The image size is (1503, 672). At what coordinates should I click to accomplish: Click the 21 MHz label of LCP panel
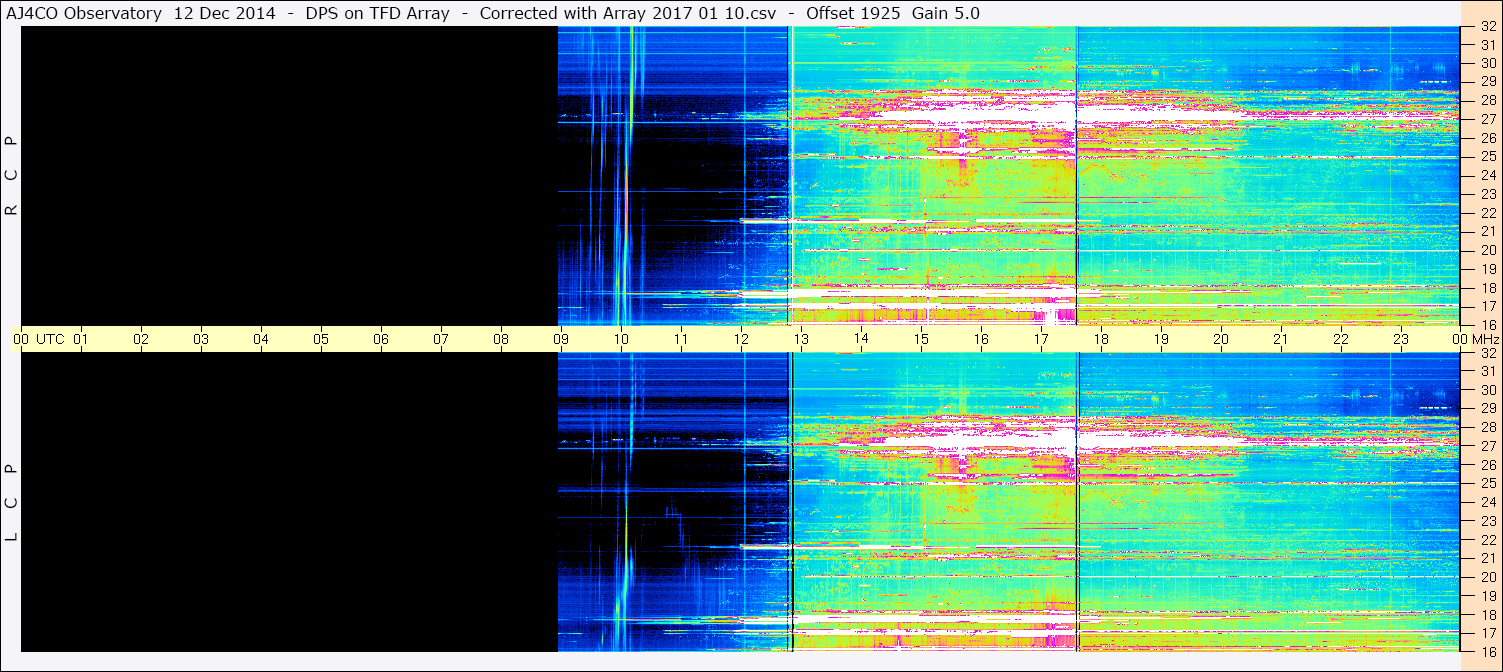(1487, 558)
